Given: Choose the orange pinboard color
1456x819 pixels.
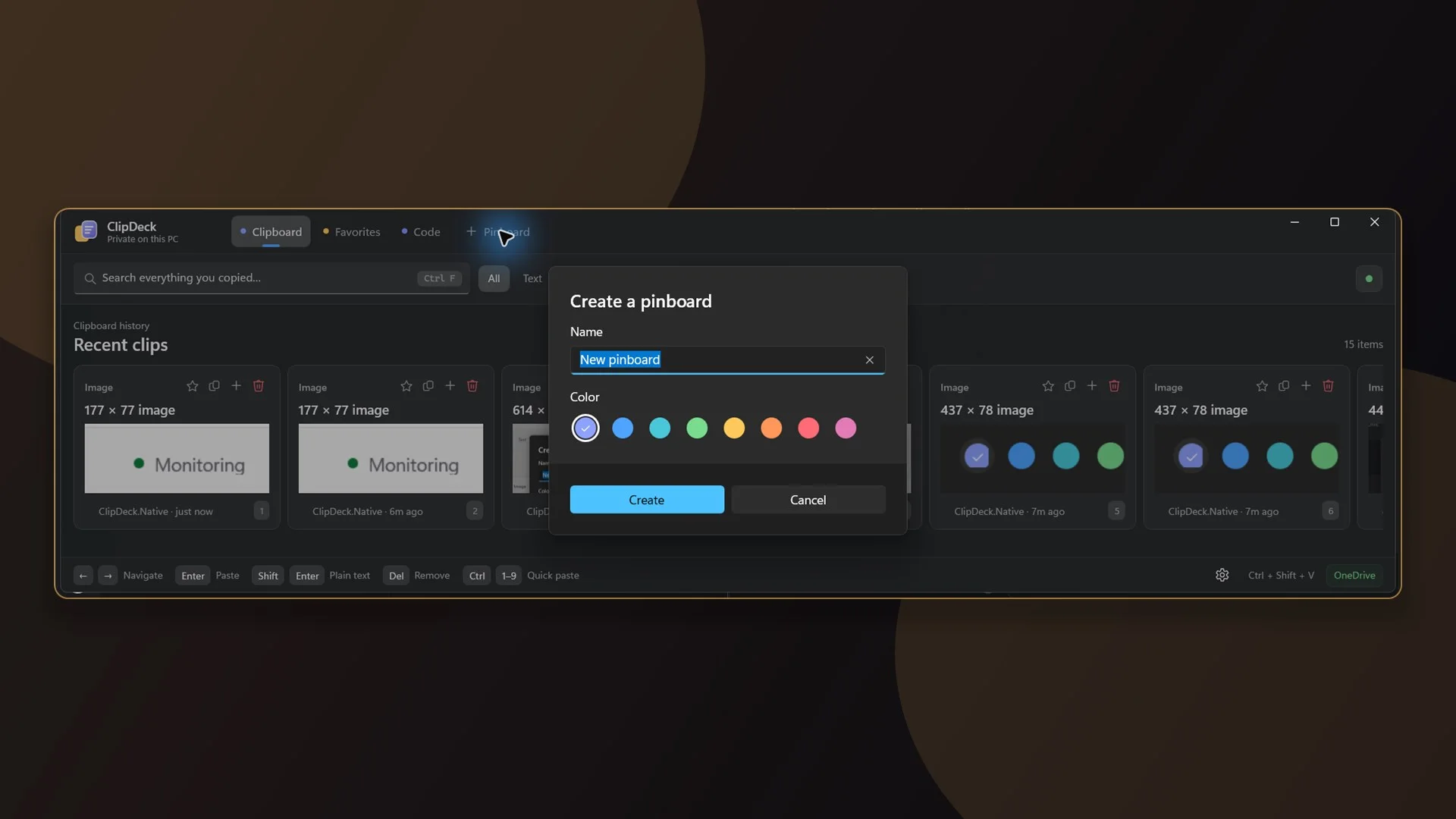Looking at the screenshot, I should [x=771, y=428].
